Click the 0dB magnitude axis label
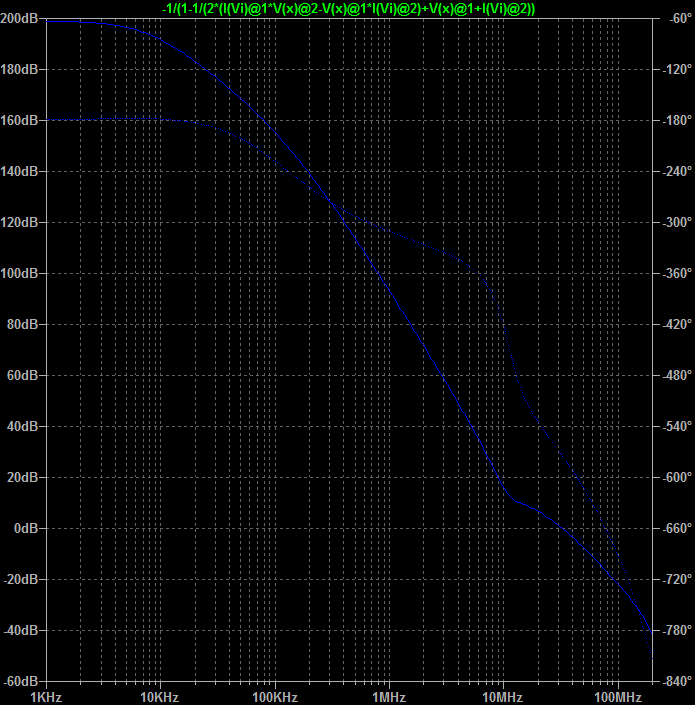Viewport: 695px width, 705px height. [x=26, y=528]
